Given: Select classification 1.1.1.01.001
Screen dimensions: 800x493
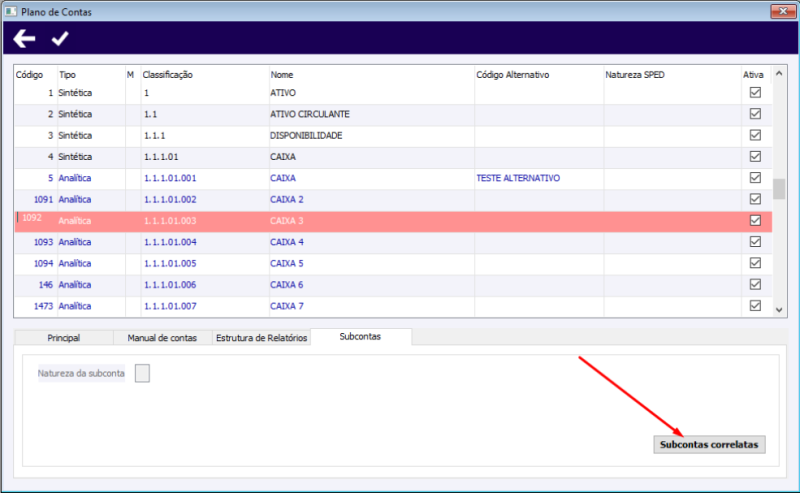Looking at the screenshot, I should tap(170, 178).
